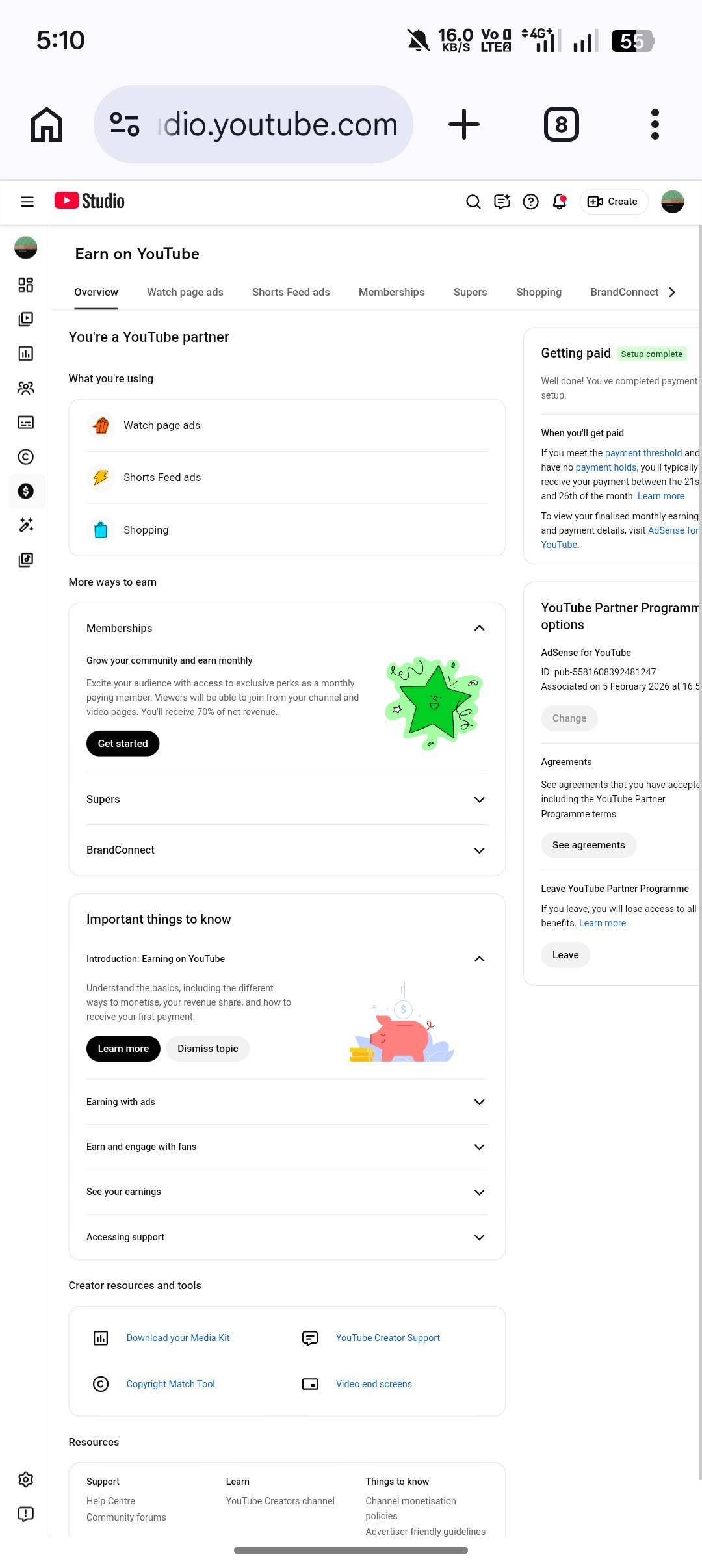Open Copyright section in sidebar
This screenshot has height=1568, width=702.
(26, 457)
